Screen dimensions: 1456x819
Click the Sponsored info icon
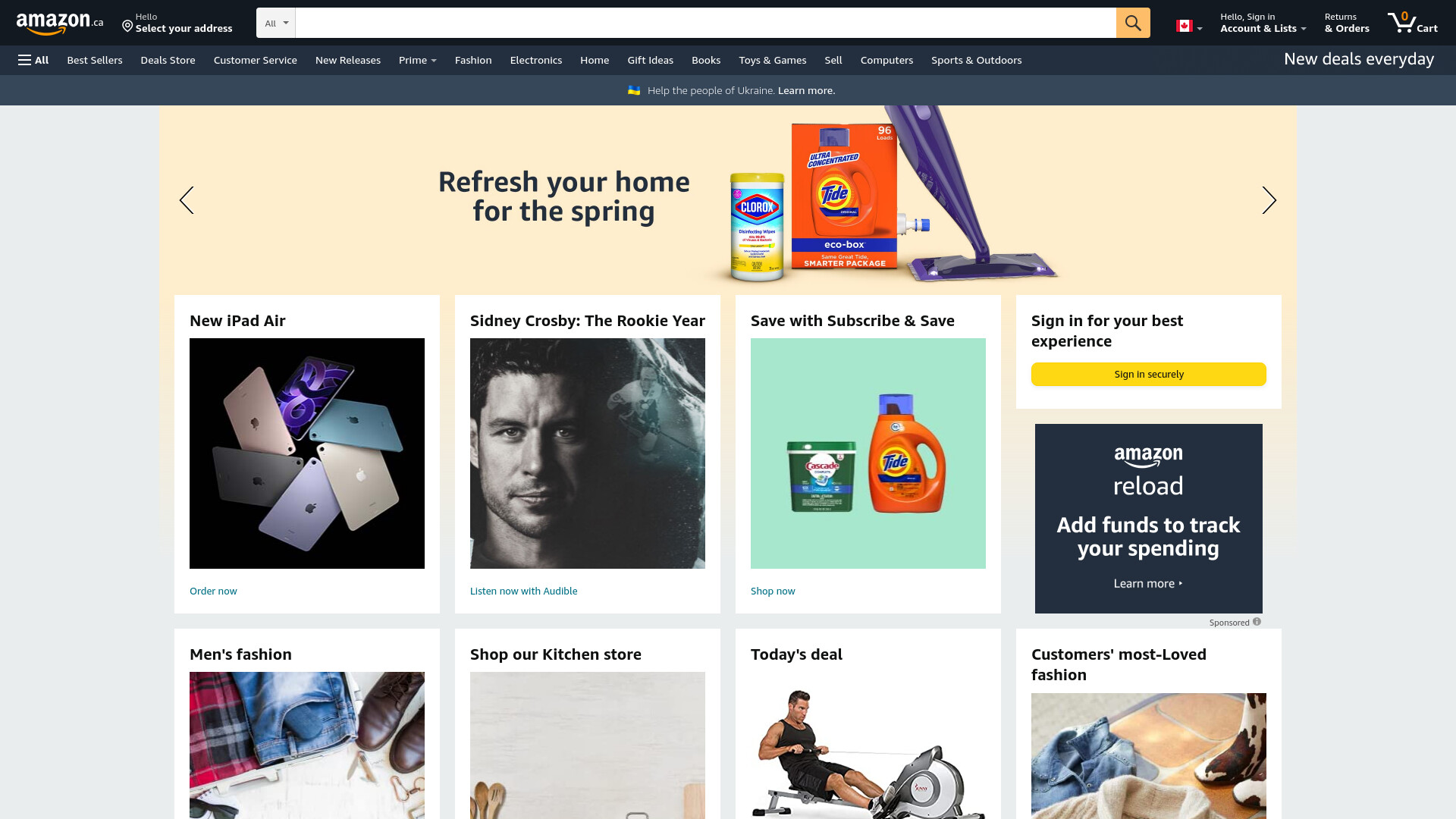(1257, 622)
